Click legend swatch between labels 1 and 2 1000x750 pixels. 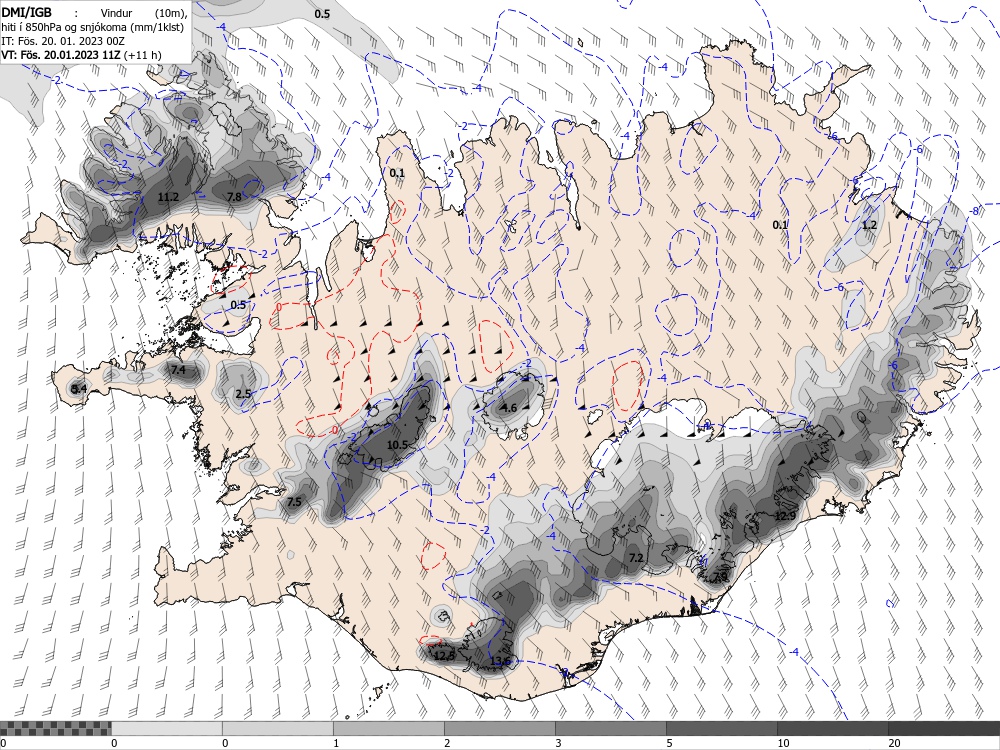(x=388, y=728)
